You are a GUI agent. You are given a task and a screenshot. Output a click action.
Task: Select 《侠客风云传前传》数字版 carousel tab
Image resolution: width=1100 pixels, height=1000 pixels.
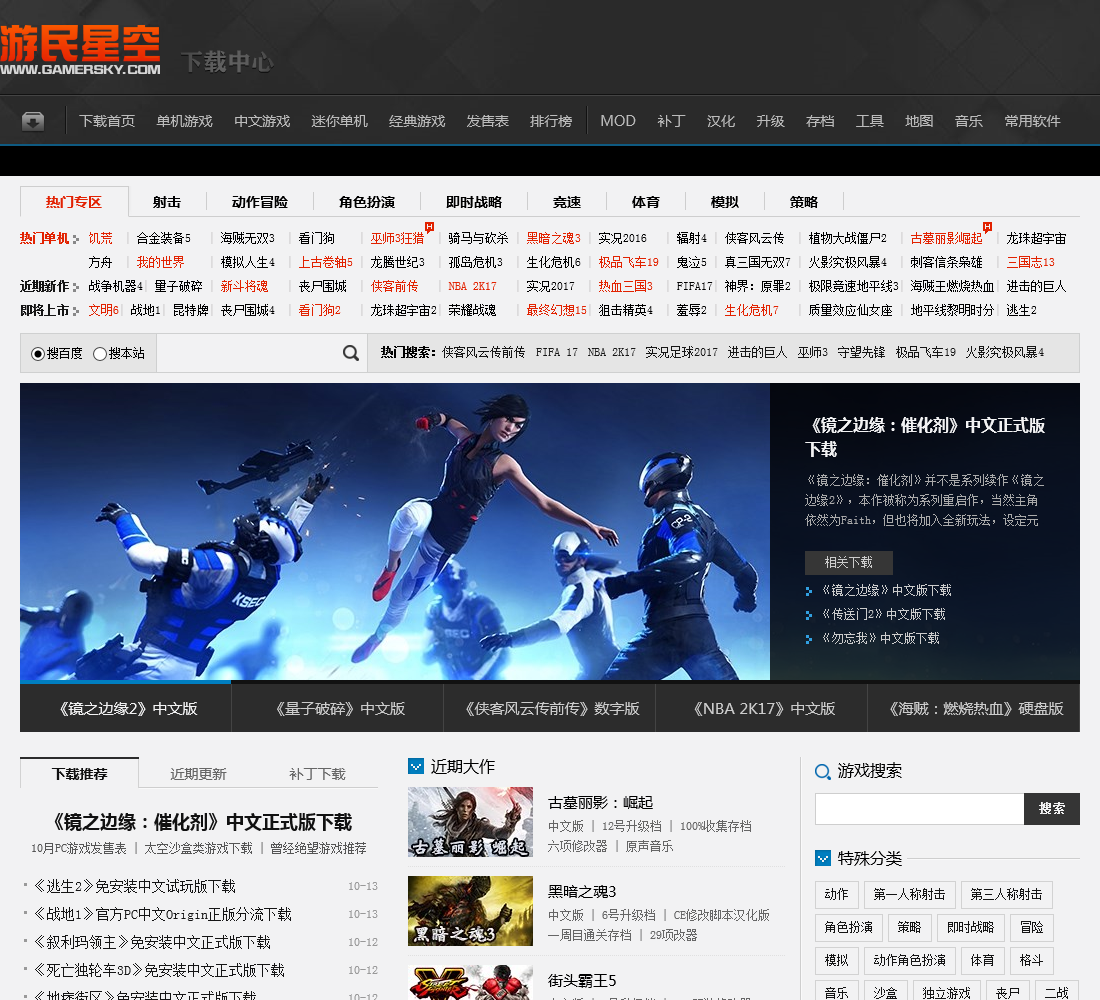[549, 708]
